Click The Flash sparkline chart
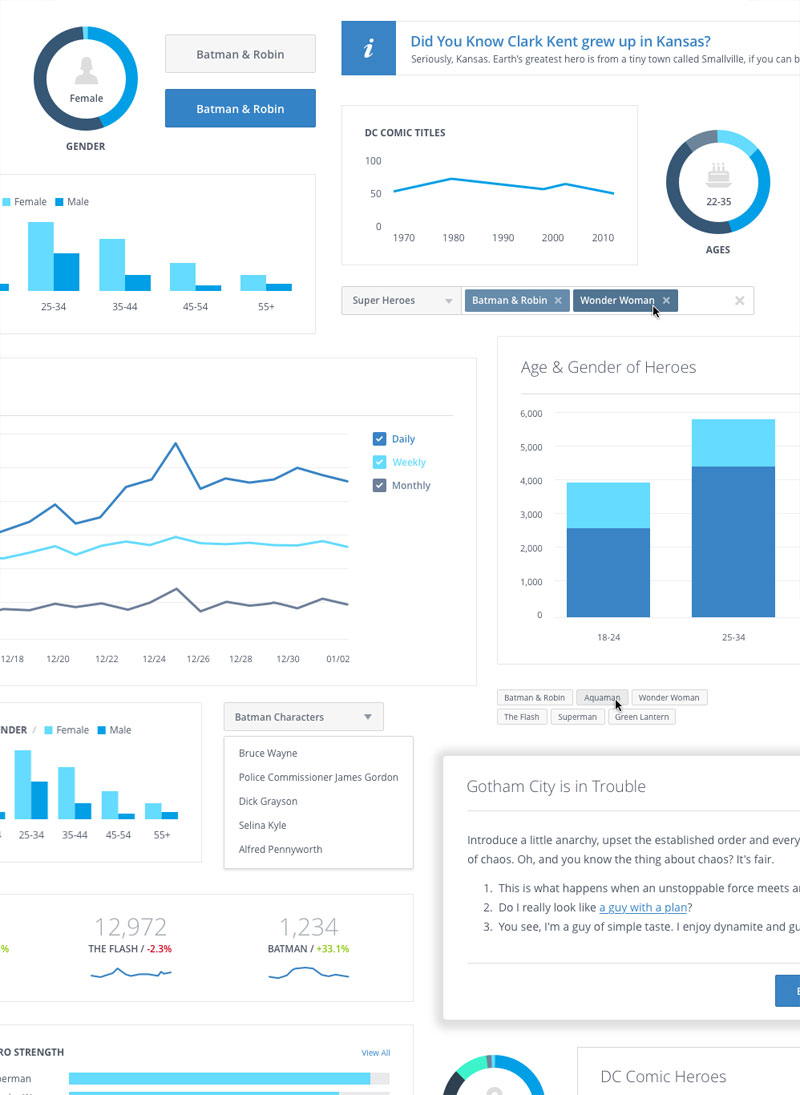Viewport: 800px width, 1095px height. [x=131, y=973]
